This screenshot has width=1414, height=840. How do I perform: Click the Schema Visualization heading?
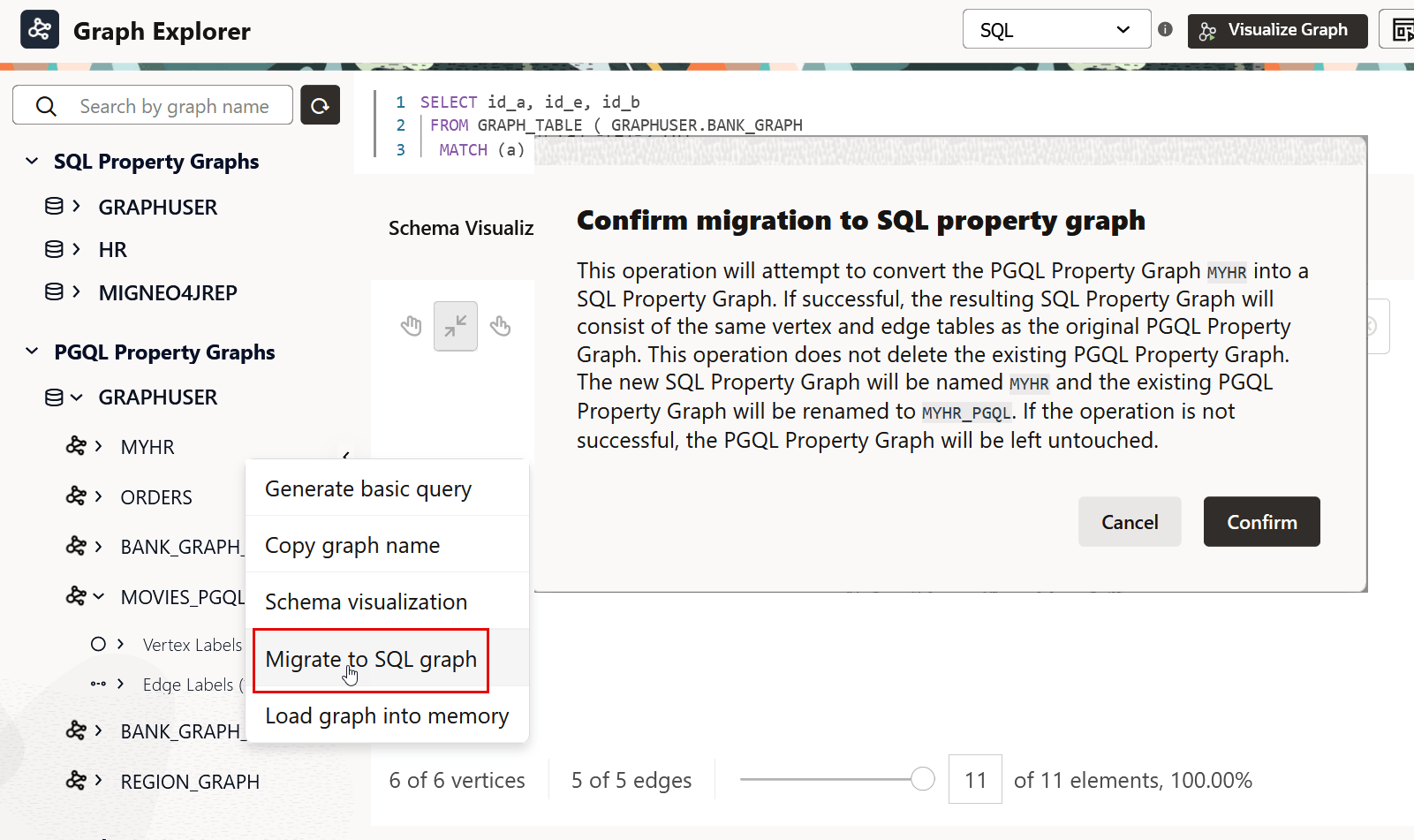[461, 228]
